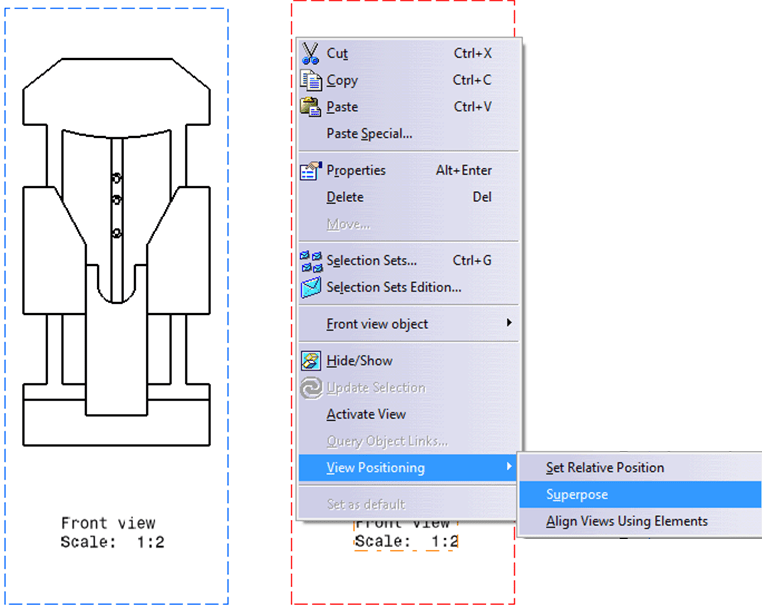Expand the Front view object submenu arrow
Screen dimensions: 768x611
510,324
